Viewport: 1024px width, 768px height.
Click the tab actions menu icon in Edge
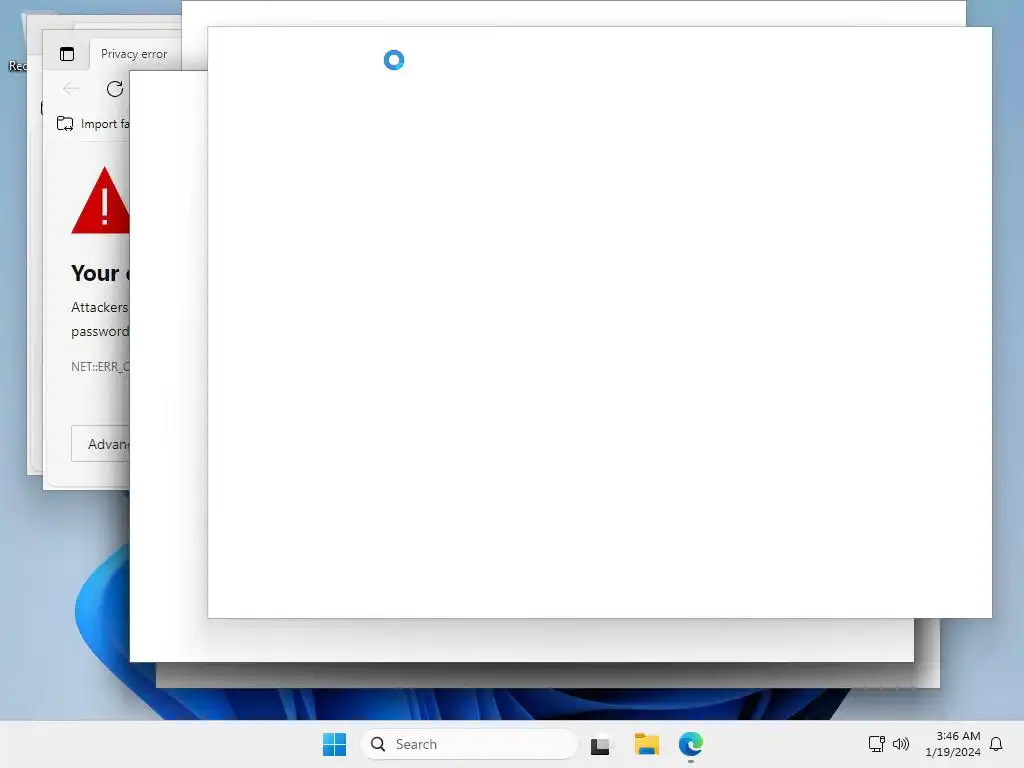tap(67, 54)
